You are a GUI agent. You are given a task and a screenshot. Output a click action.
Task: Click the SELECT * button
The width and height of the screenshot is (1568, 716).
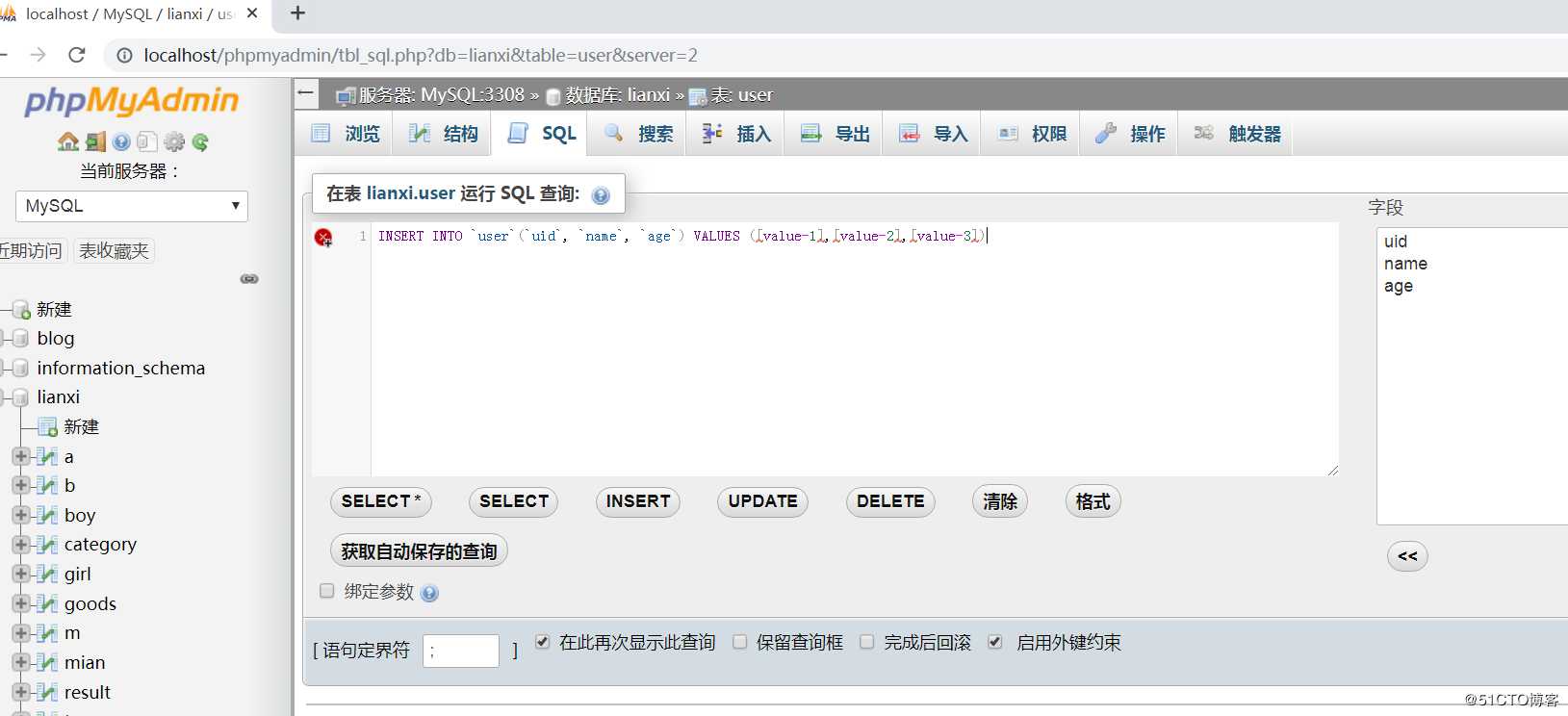coord(381,501)
